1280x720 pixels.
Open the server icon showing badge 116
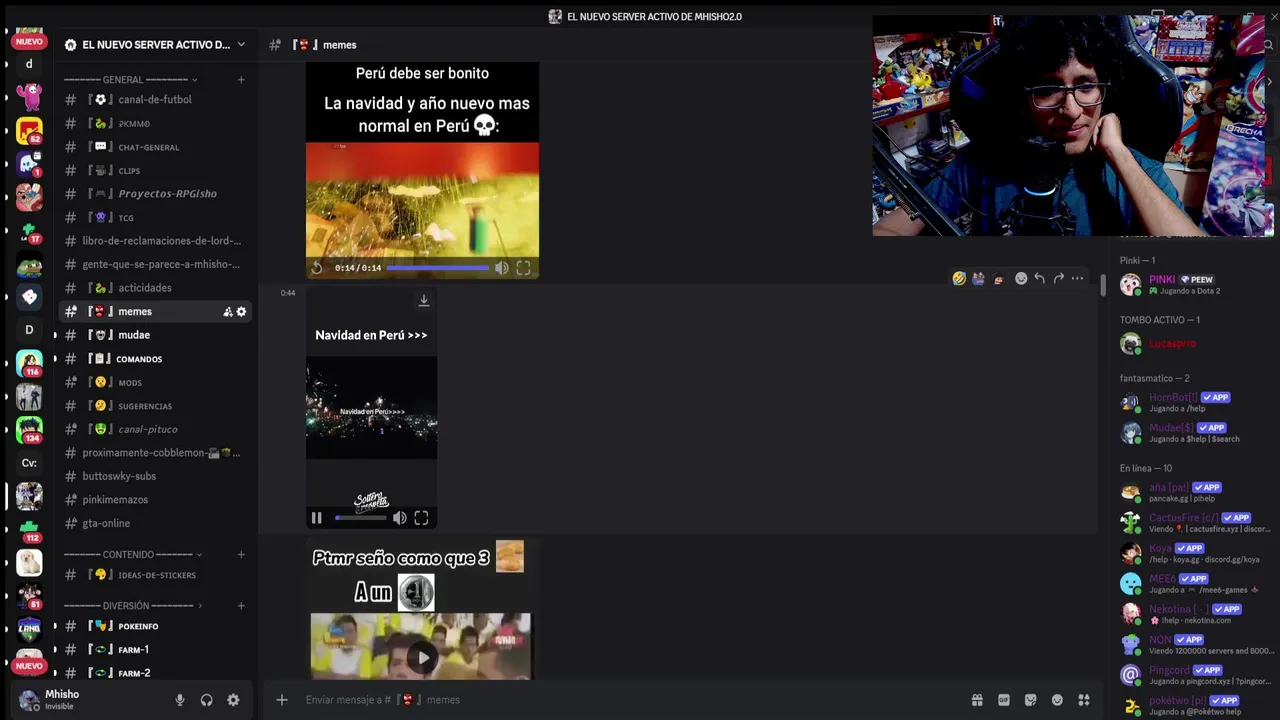click(29, 363)
